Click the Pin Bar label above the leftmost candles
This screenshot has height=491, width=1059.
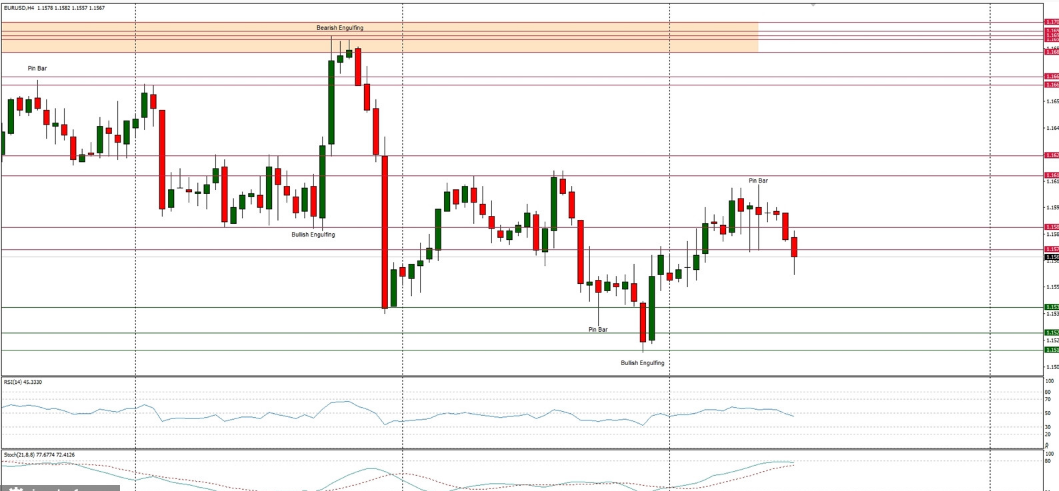pyautogui.click(x=37, y=68)
